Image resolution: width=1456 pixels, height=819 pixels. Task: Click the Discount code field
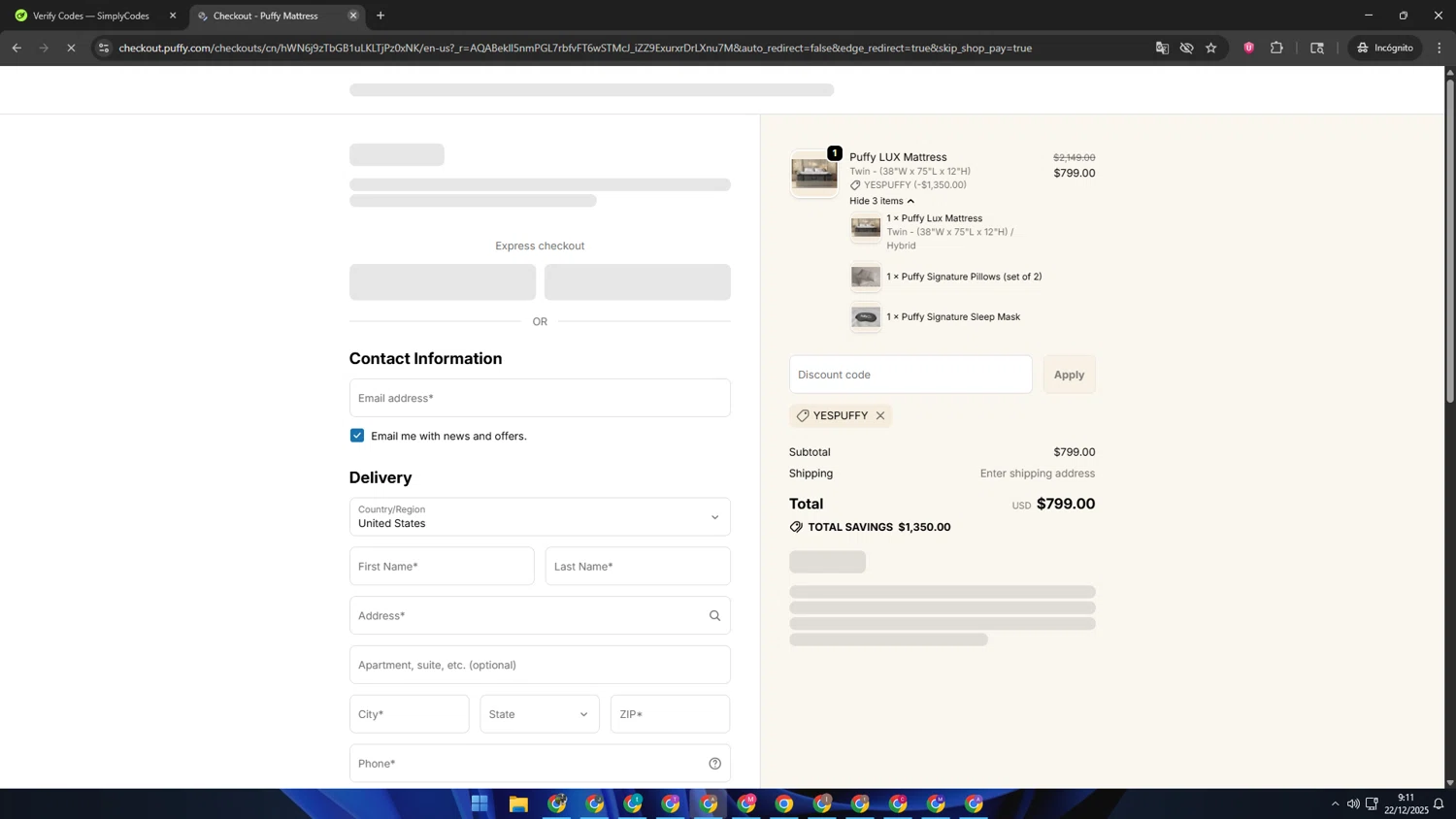pos(910,375)
